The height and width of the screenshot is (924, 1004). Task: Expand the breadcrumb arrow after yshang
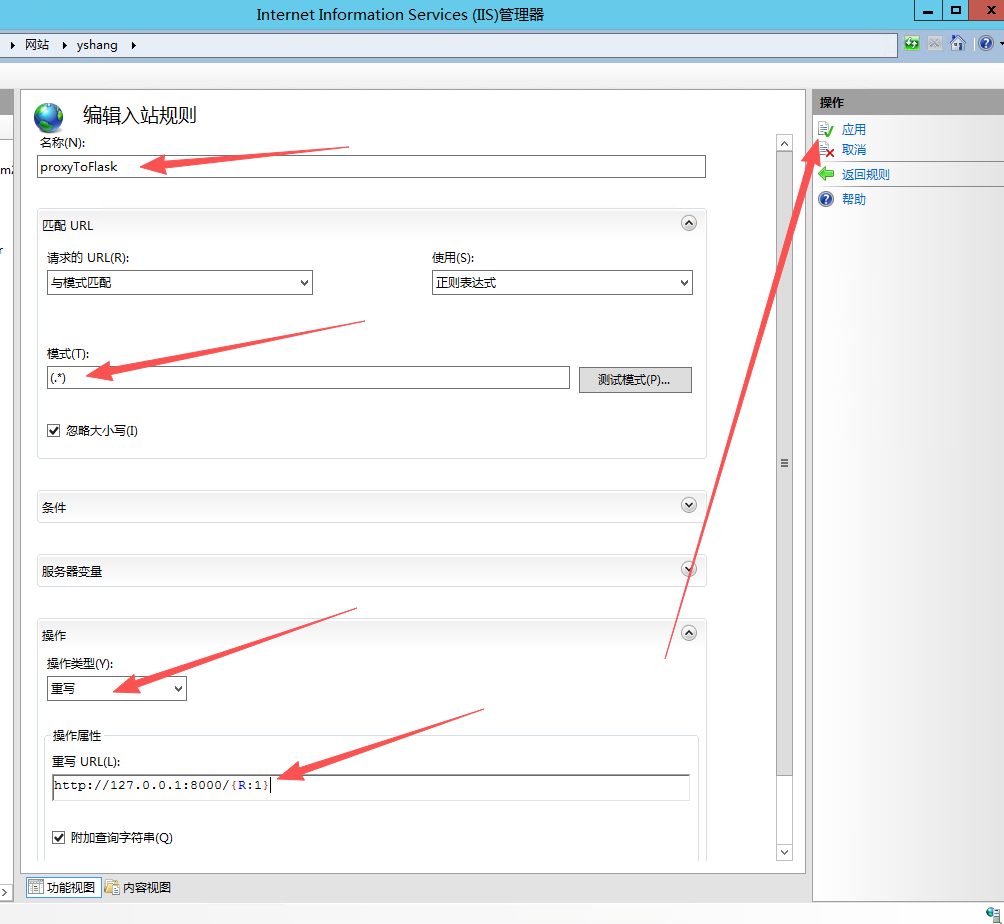[x=133, y=45]
